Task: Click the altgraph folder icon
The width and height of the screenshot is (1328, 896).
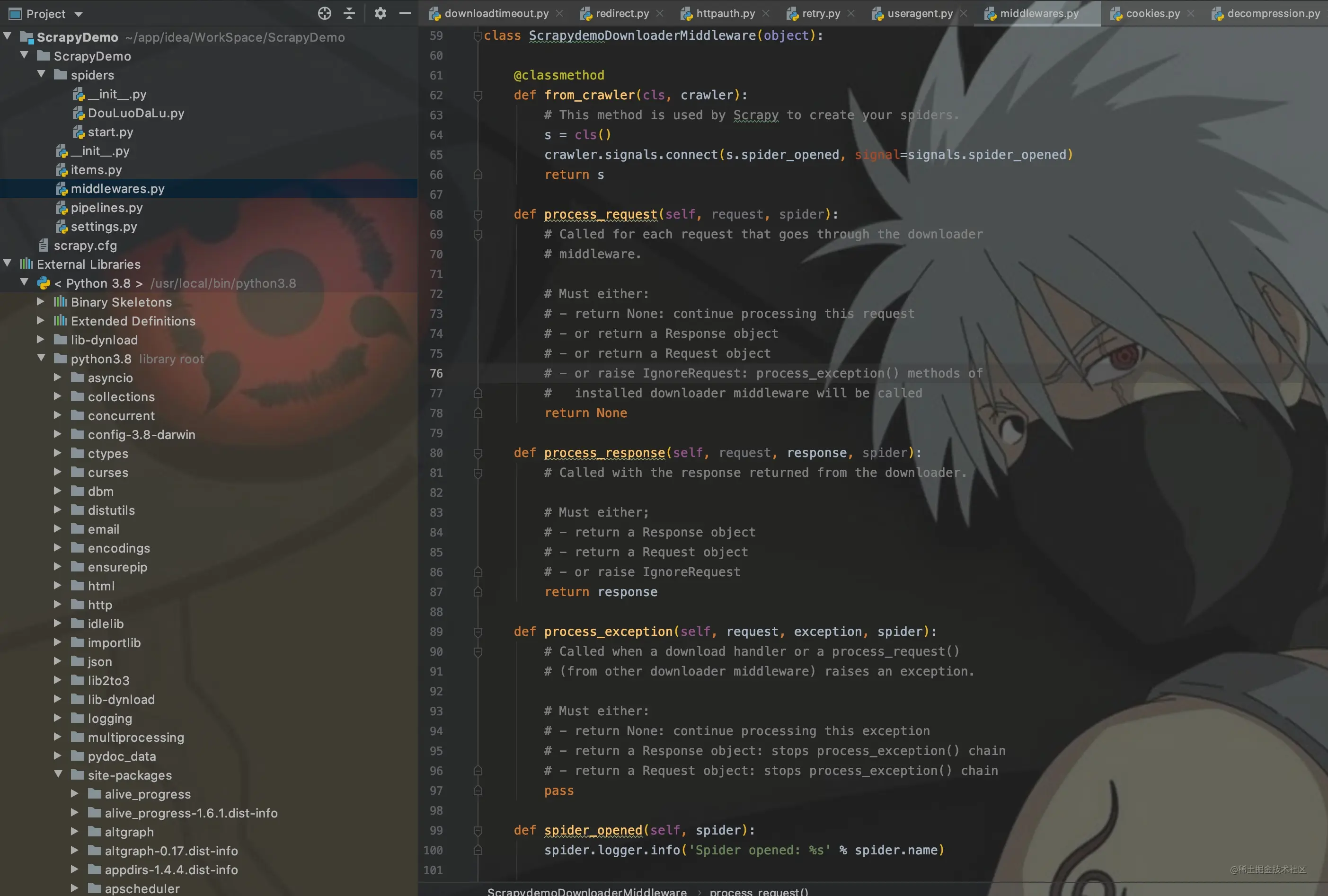Action: [95, 832]
